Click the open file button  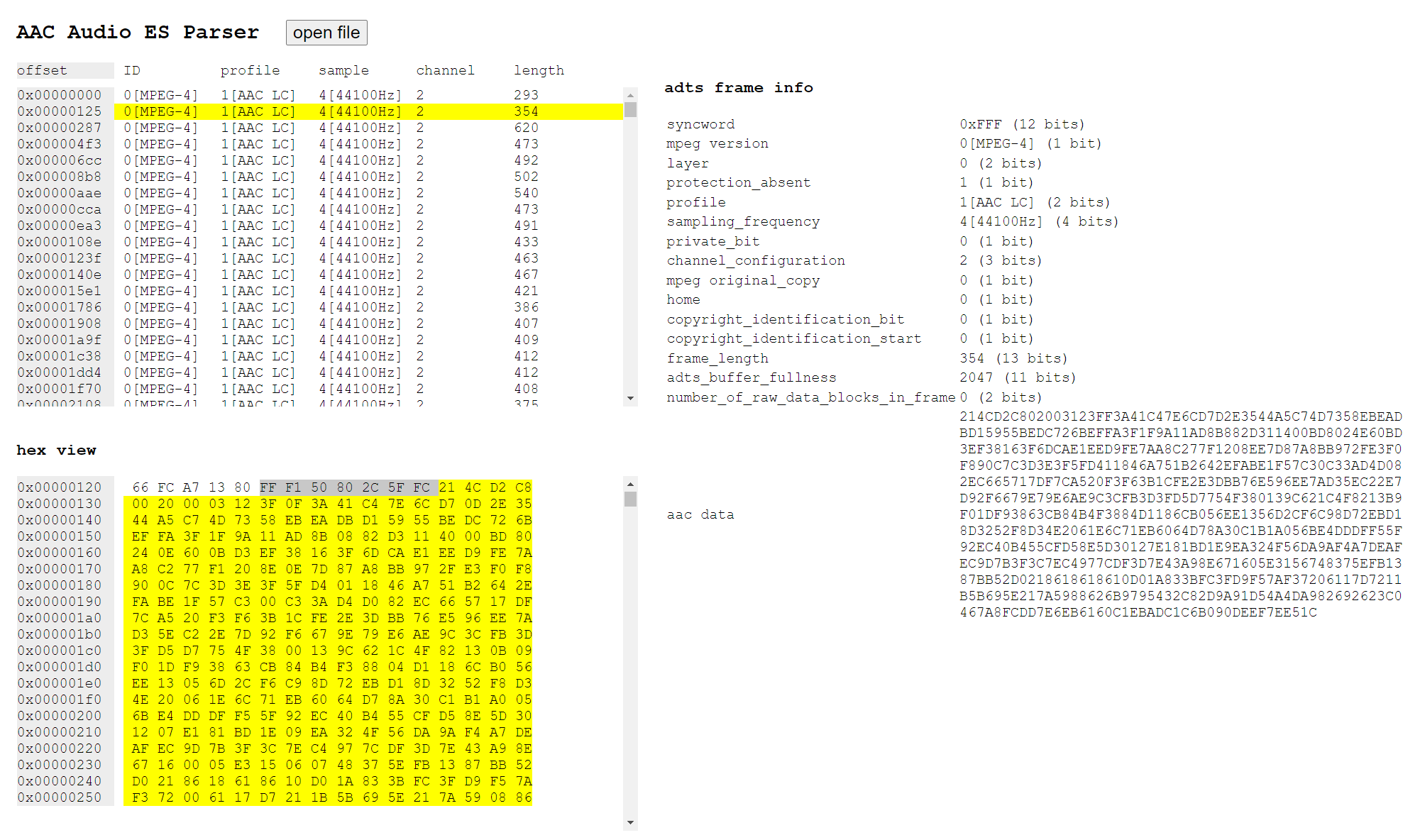click(x=326, y=33)
